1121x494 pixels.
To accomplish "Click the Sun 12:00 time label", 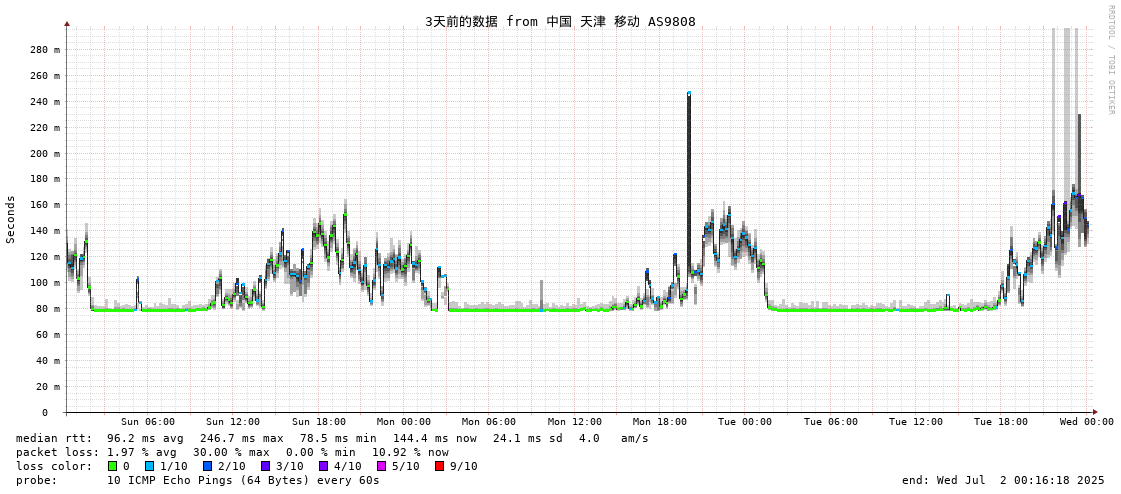I will coord(233,422).
